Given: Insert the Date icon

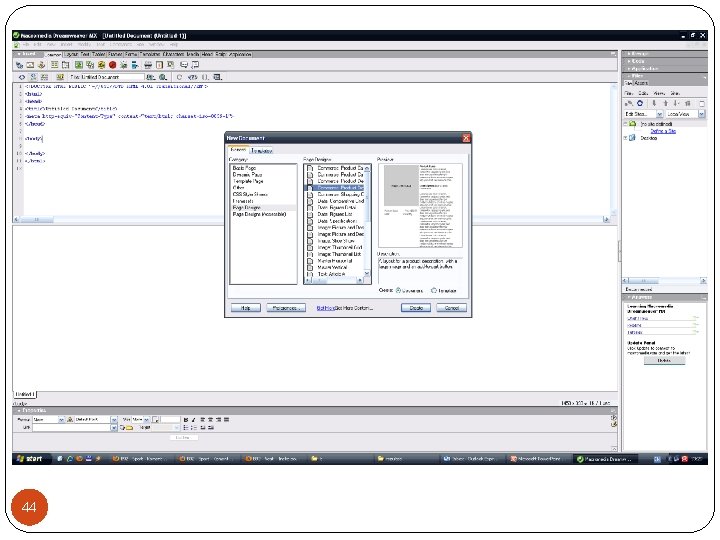Looking at the screenshot, I should (x=159, y=65).
